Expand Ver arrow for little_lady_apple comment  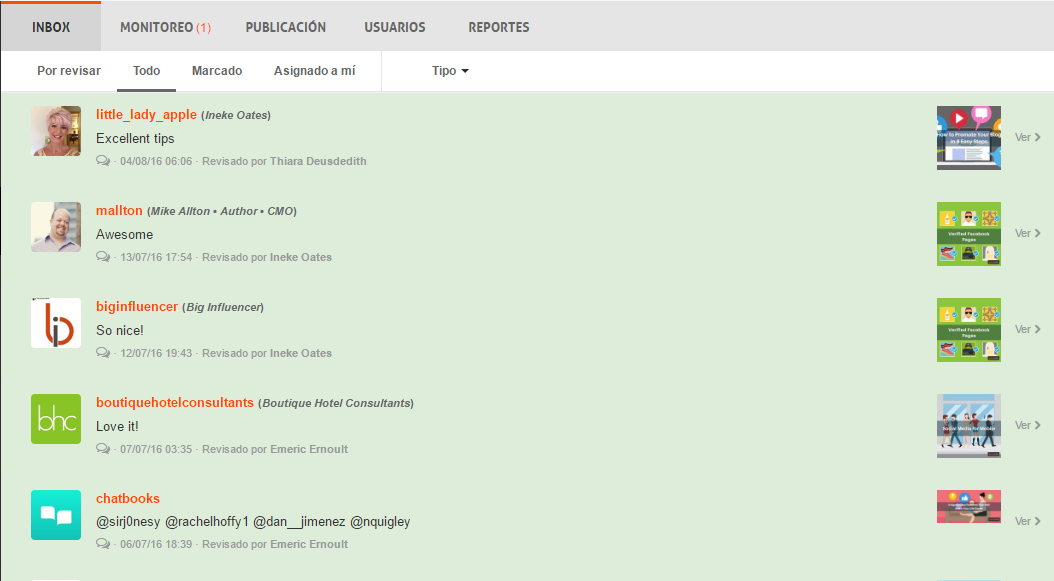pos(1027,137)
